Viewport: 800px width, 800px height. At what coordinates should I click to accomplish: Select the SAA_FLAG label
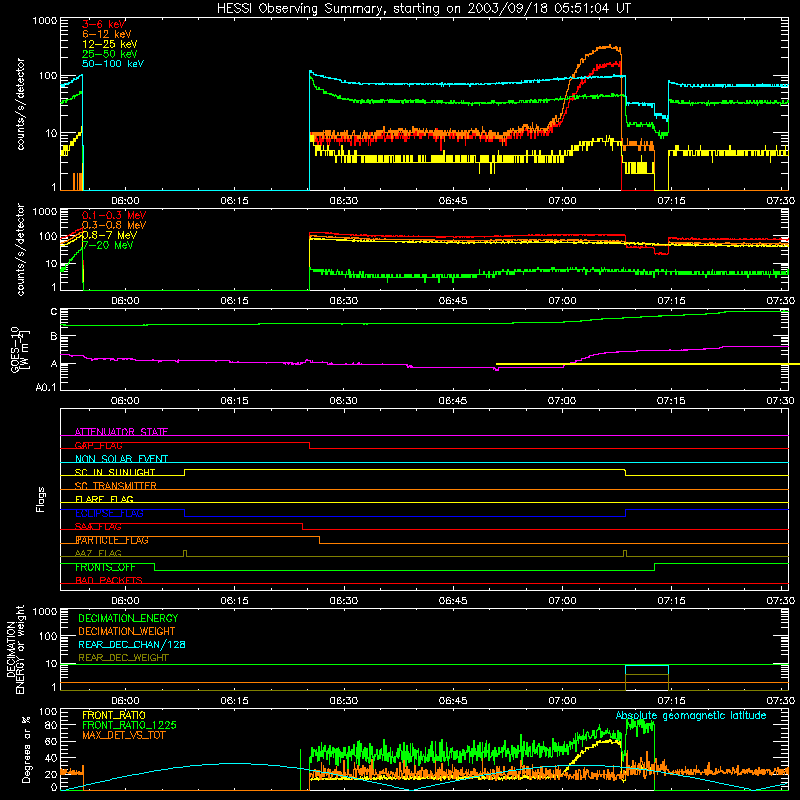(98, 527)
